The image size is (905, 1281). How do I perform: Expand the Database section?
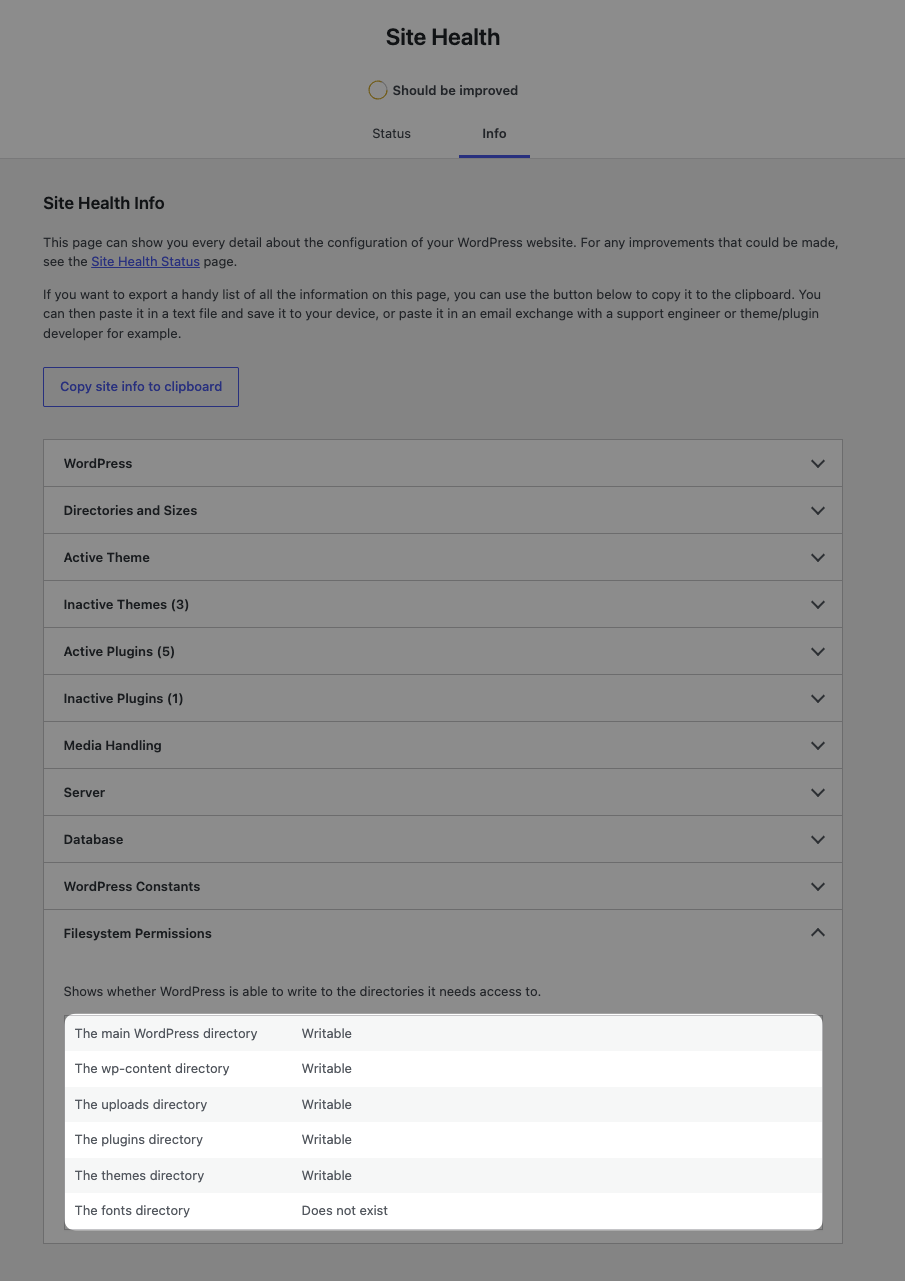pyautogui.click(x=443, y=839)
